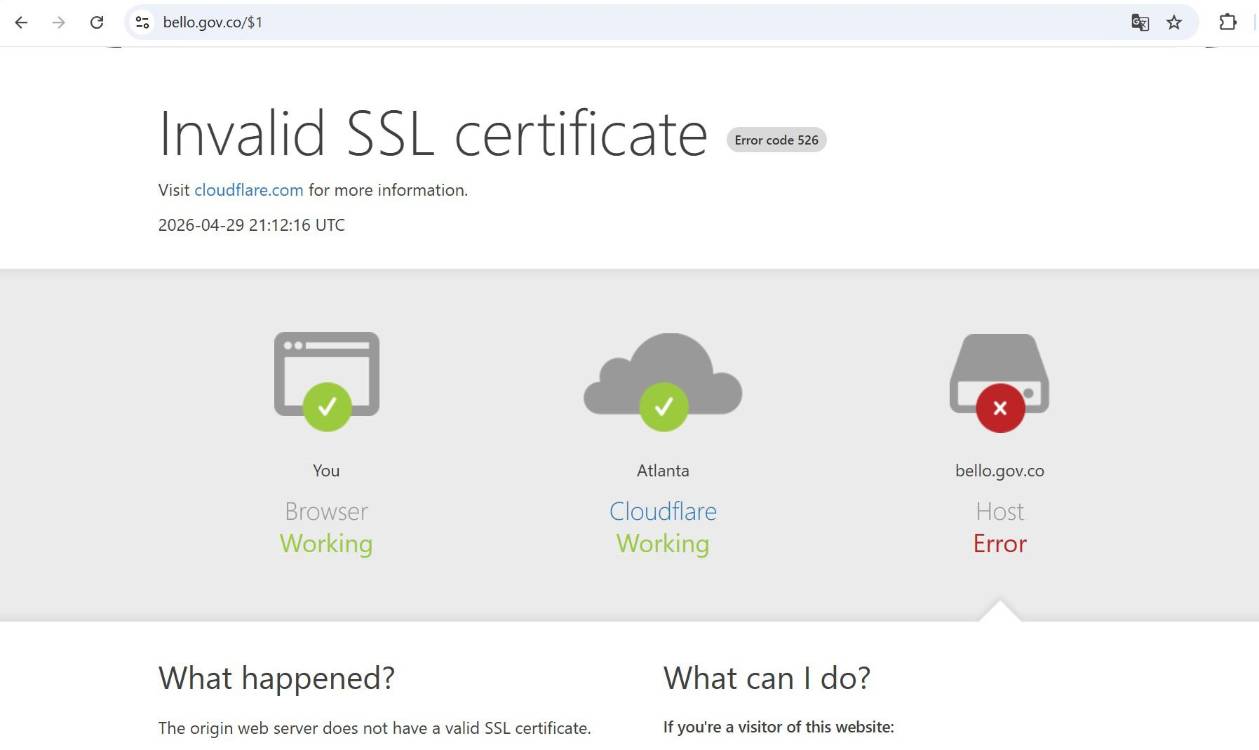Click the Invalid SSL certificate heading
This screenshot has width=1259, height=750.
click(x=432, y=133)
